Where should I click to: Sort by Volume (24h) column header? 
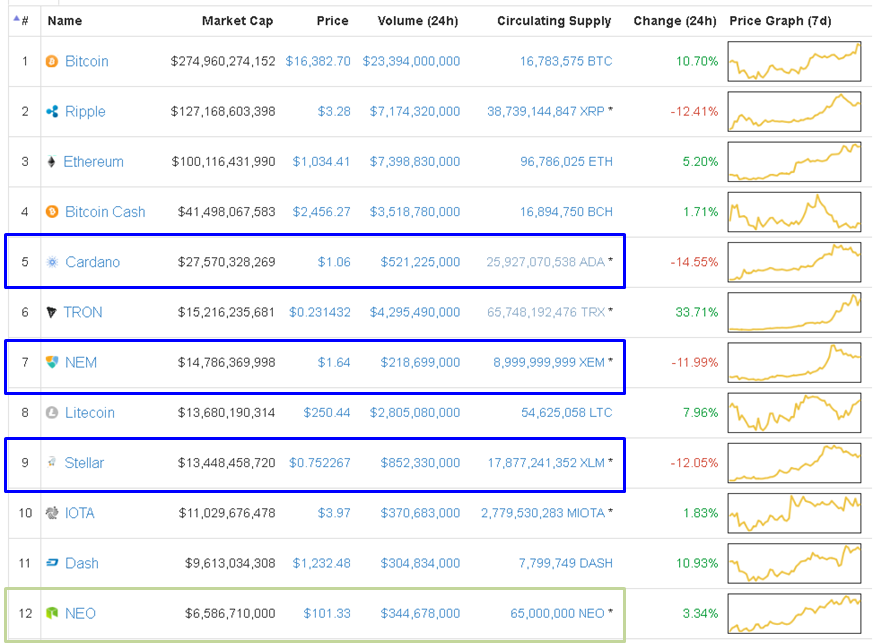click(418, 20)
